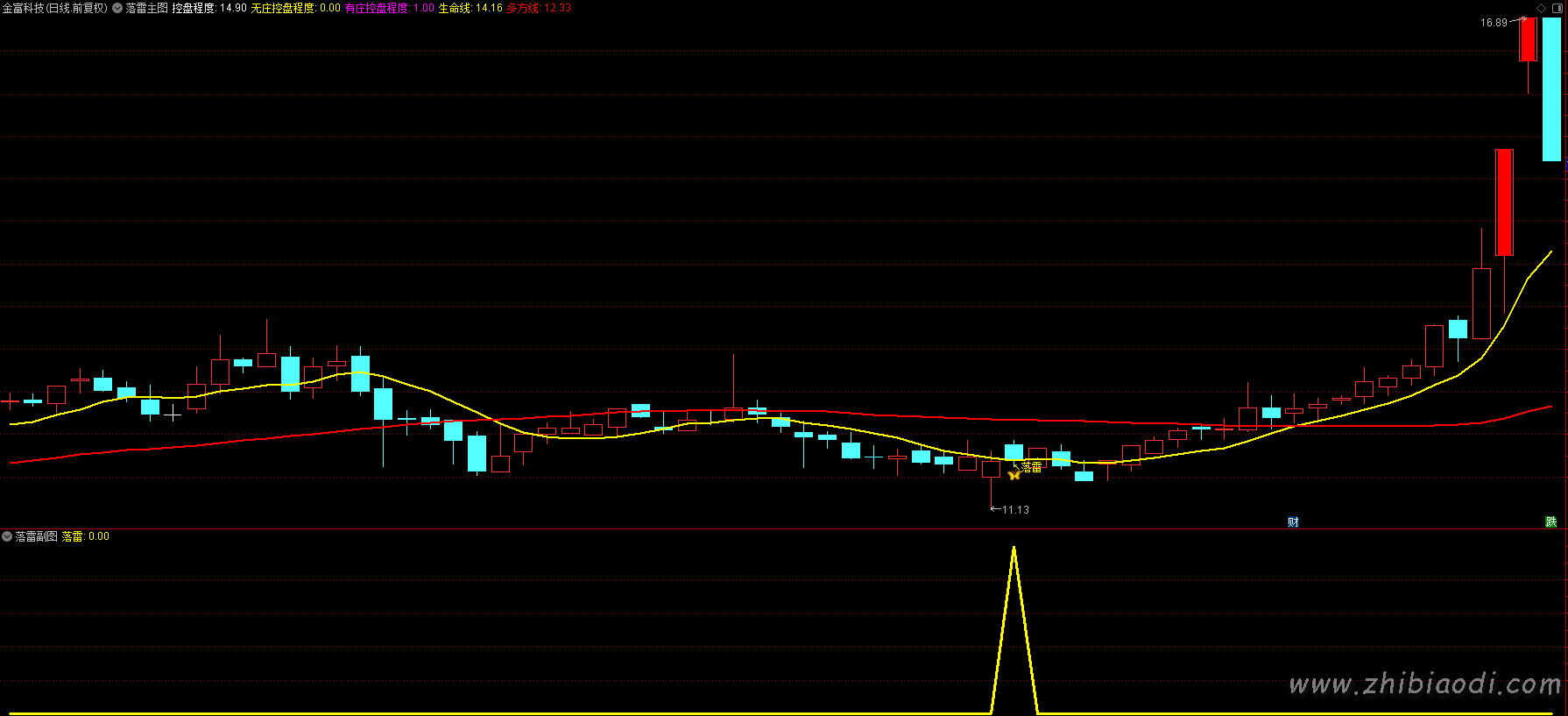This screenshot has width=1568, height=716.
Task: Click the magenta 有庄控盘程度 legend label
Action: pyautogui.click(x=389, y=8)
